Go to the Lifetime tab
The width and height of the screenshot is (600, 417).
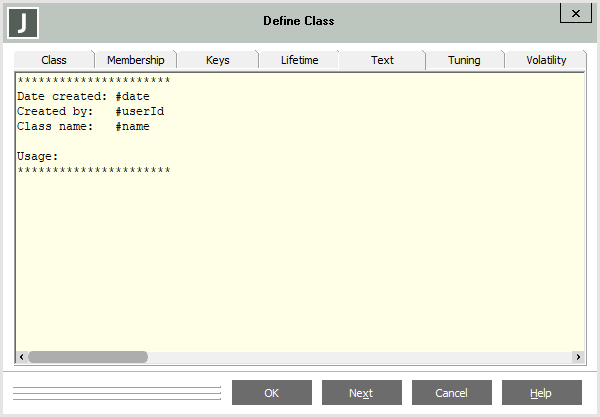click(x=299, y=60)
